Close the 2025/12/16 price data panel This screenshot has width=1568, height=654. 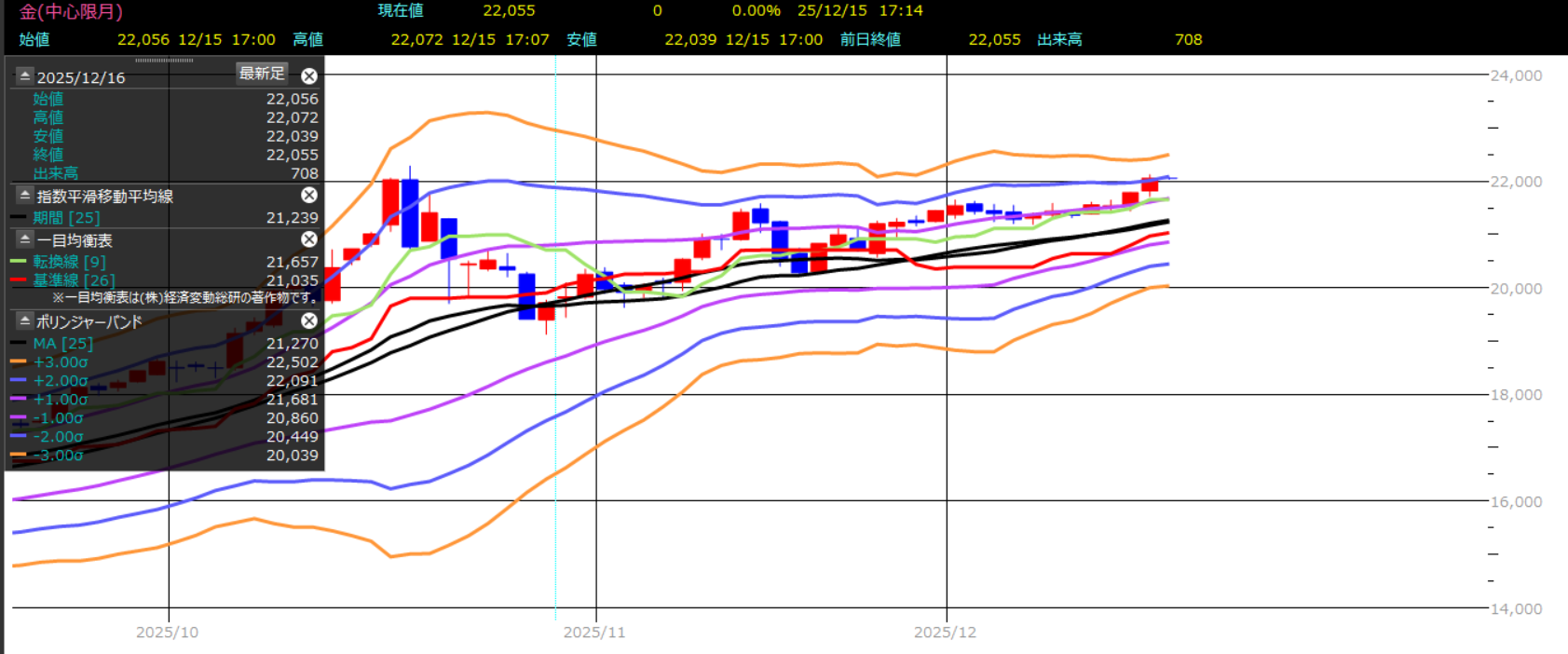[309, 76]
